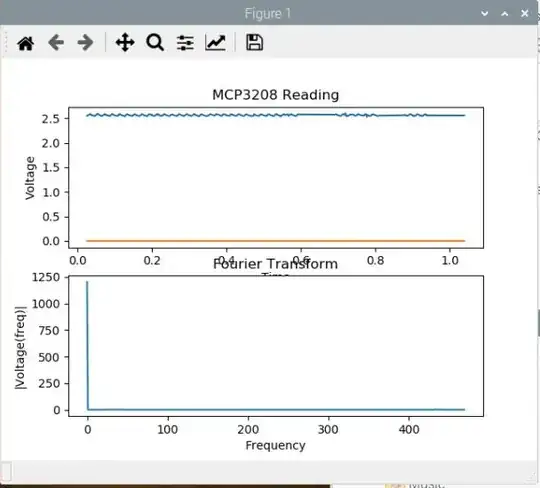The image size is (540, 488).
Task: Click the Fourier spike at zero frequency
Action: click(x=87, y=344)
